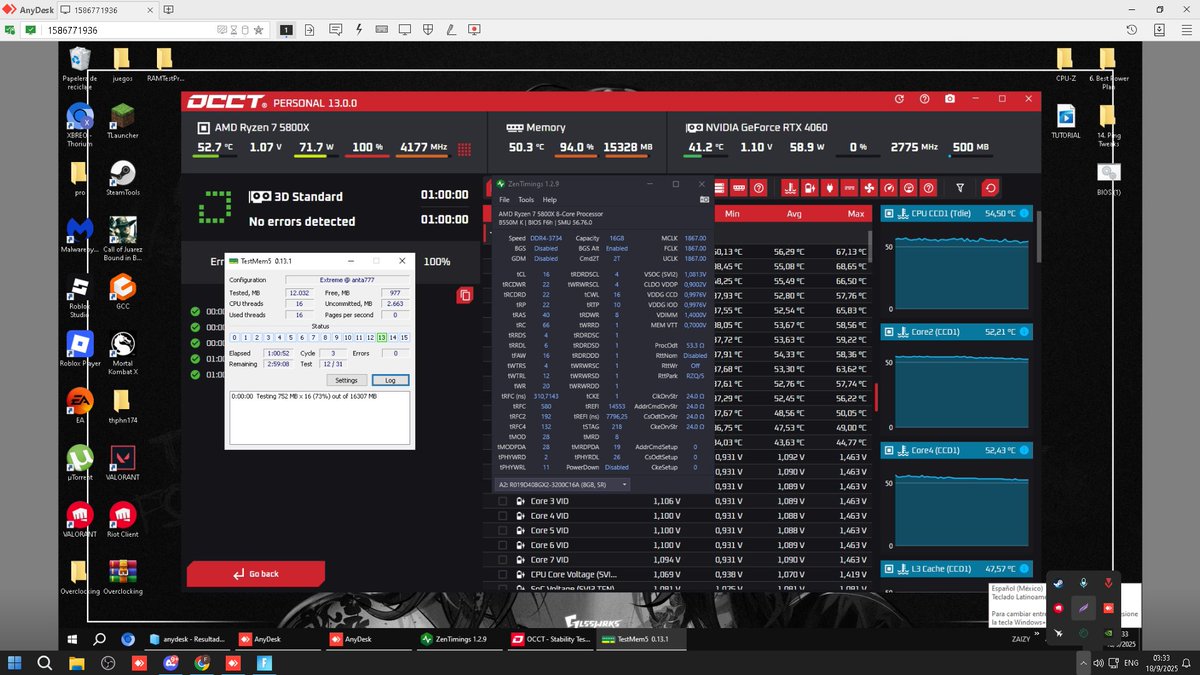Image resolution: width=1200 pixels, height=675 pixels.
Task: Open the Riot Client desktop icon
Action: (122, 521)
